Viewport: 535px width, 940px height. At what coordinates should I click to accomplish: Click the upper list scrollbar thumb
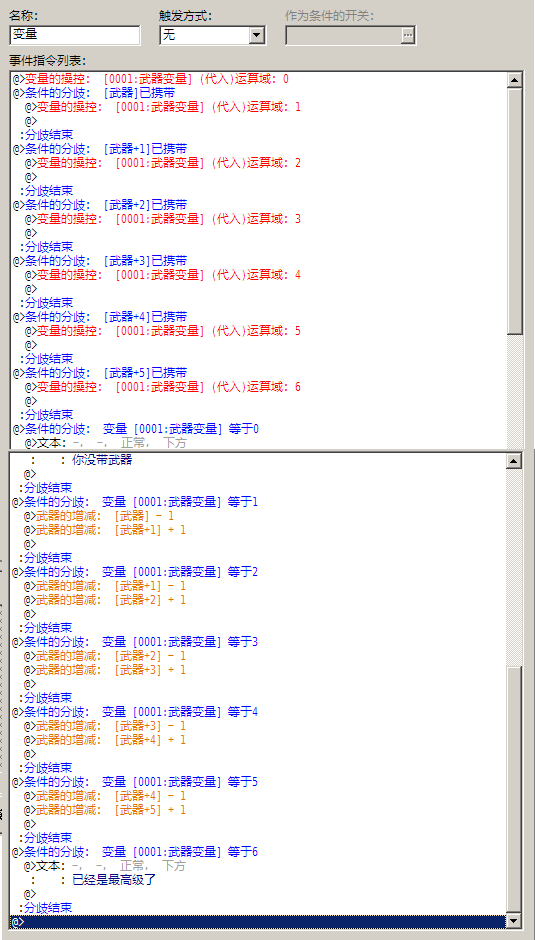click(515, 211)
